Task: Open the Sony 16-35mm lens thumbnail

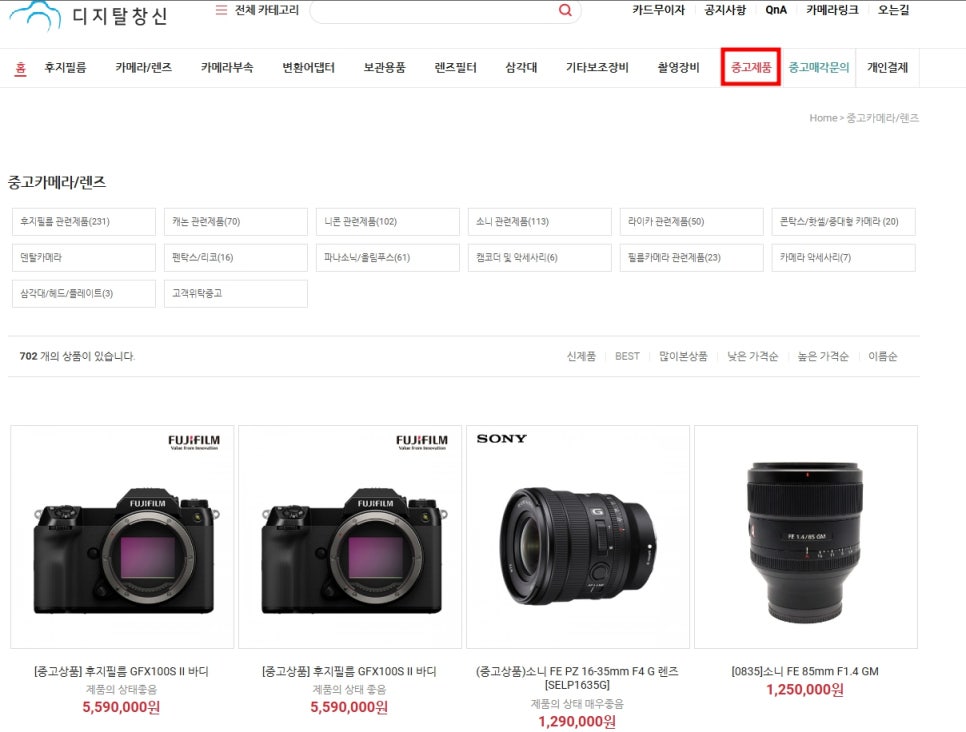Action: (578, 537)
